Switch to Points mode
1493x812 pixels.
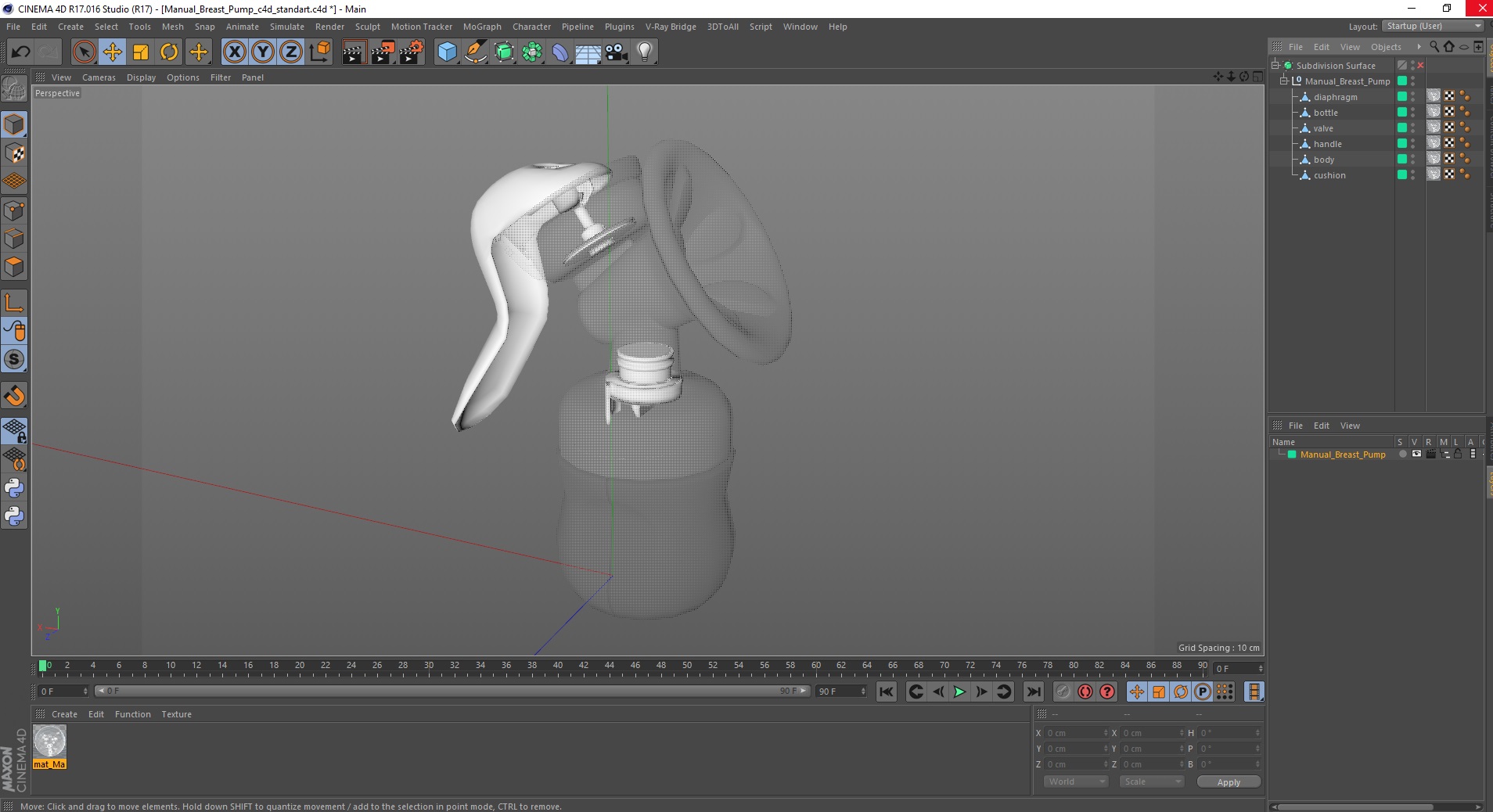[x=14, y=210]
